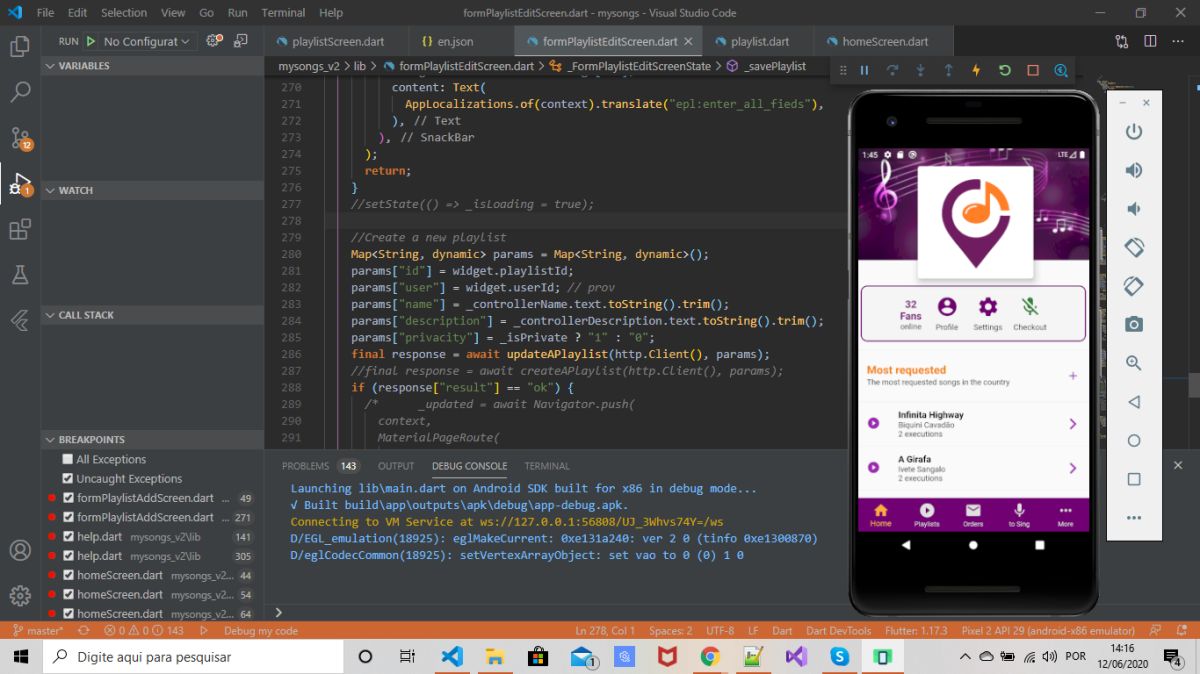Image resolution: width=1200 pixels, height=674 pixels.
Task: Stop debugging with the red square
Action: [x=1033, y=70]
